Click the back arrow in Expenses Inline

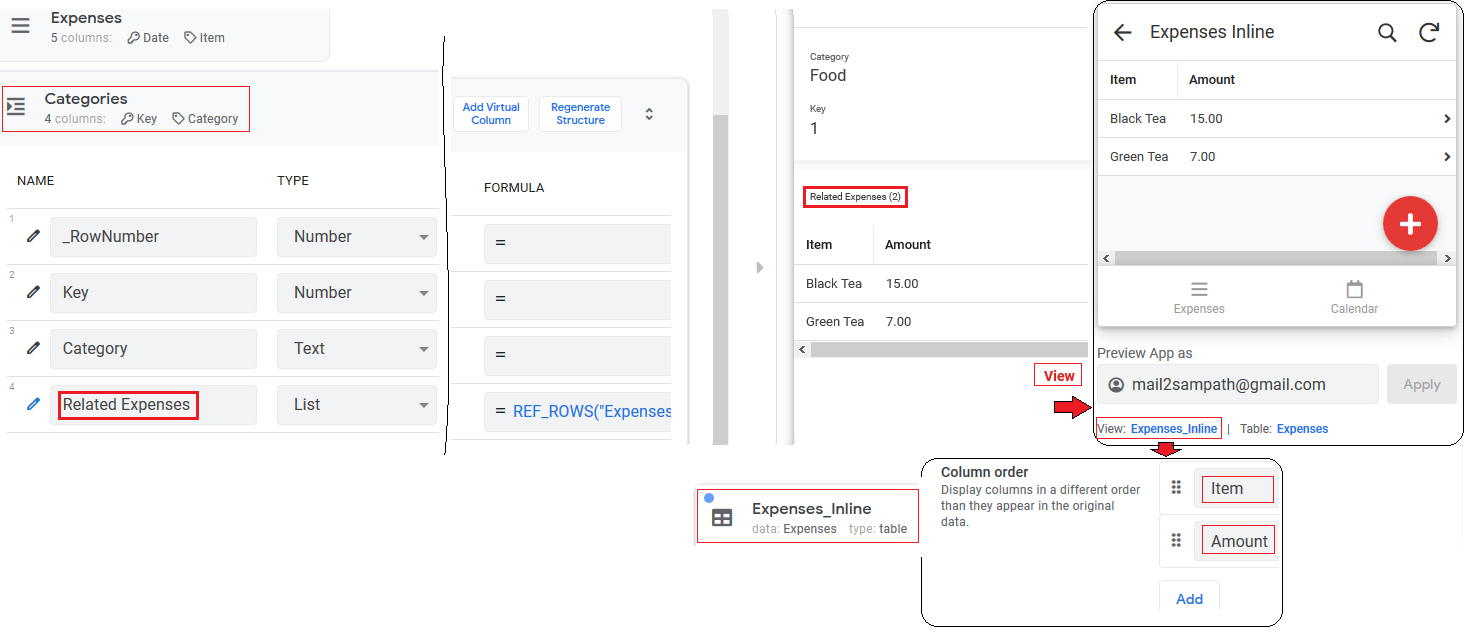tap(1122, 32)
